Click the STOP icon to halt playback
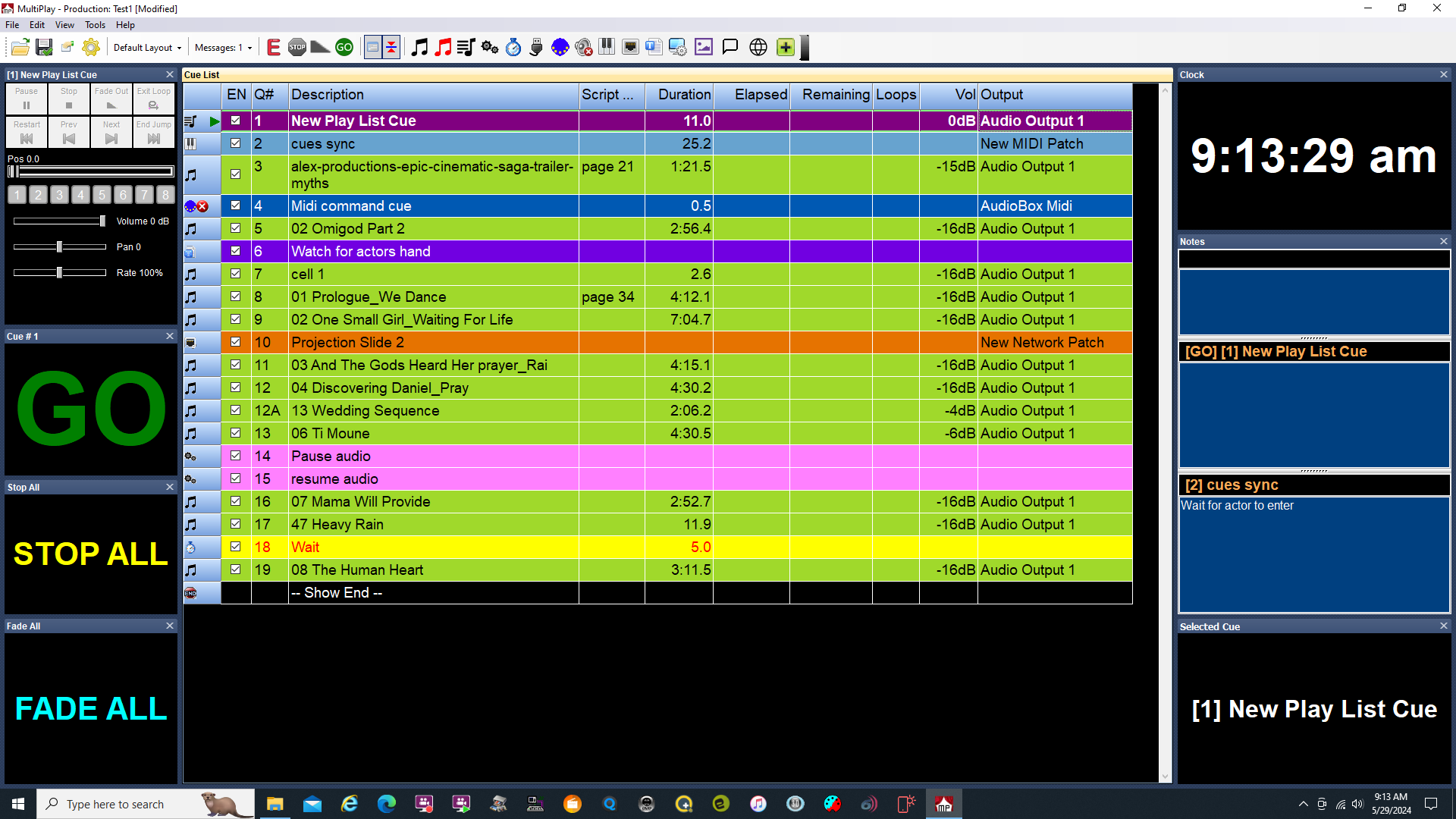The height and width of the screenshot is (819, 1456). pos(297,46)
